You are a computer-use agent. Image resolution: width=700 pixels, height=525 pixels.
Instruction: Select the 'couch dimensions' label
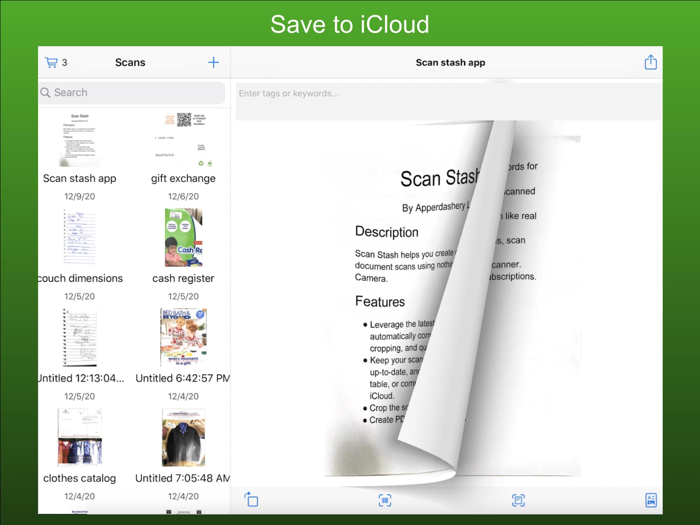point(80,278)
